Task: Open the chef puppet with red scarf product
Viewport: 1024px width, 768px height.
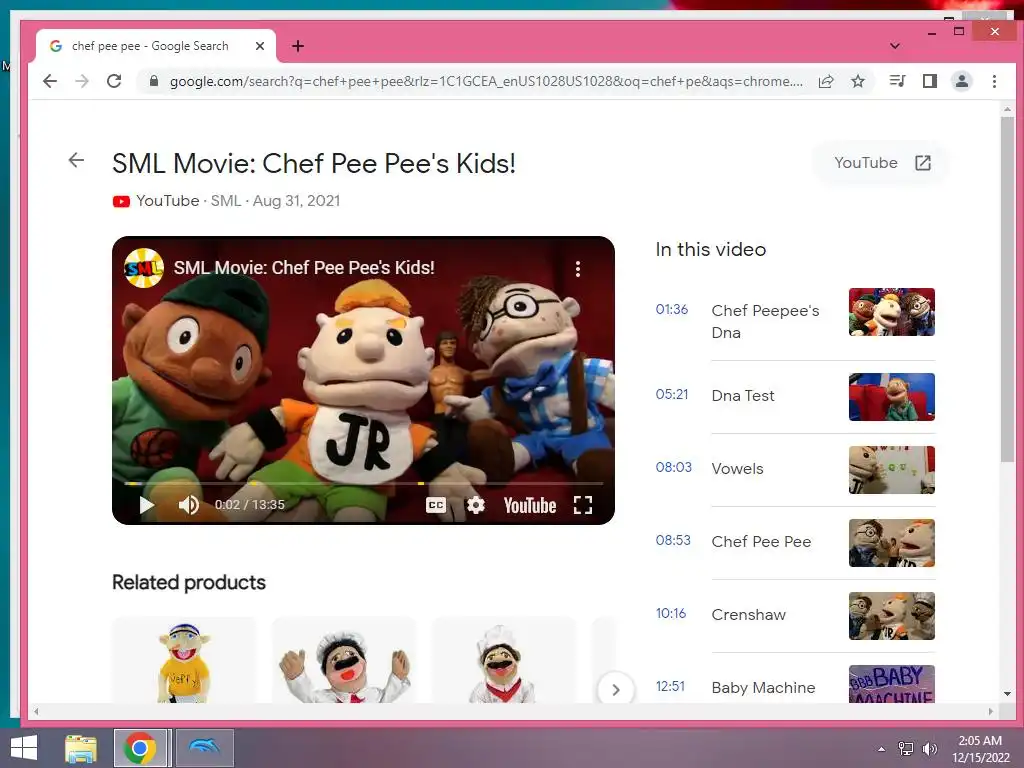Action: tap(503, 661)
